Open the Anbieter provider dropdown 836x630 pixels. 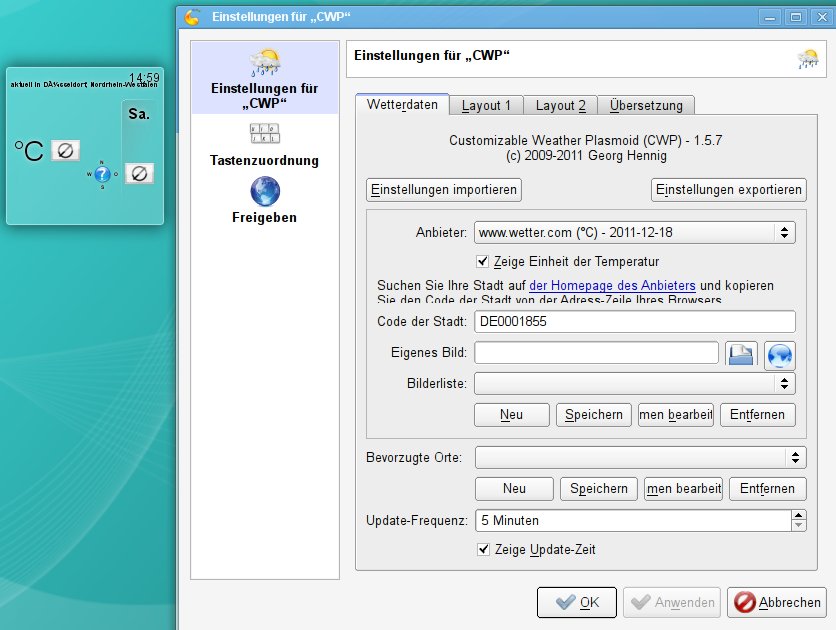click(x=634, y=232)
